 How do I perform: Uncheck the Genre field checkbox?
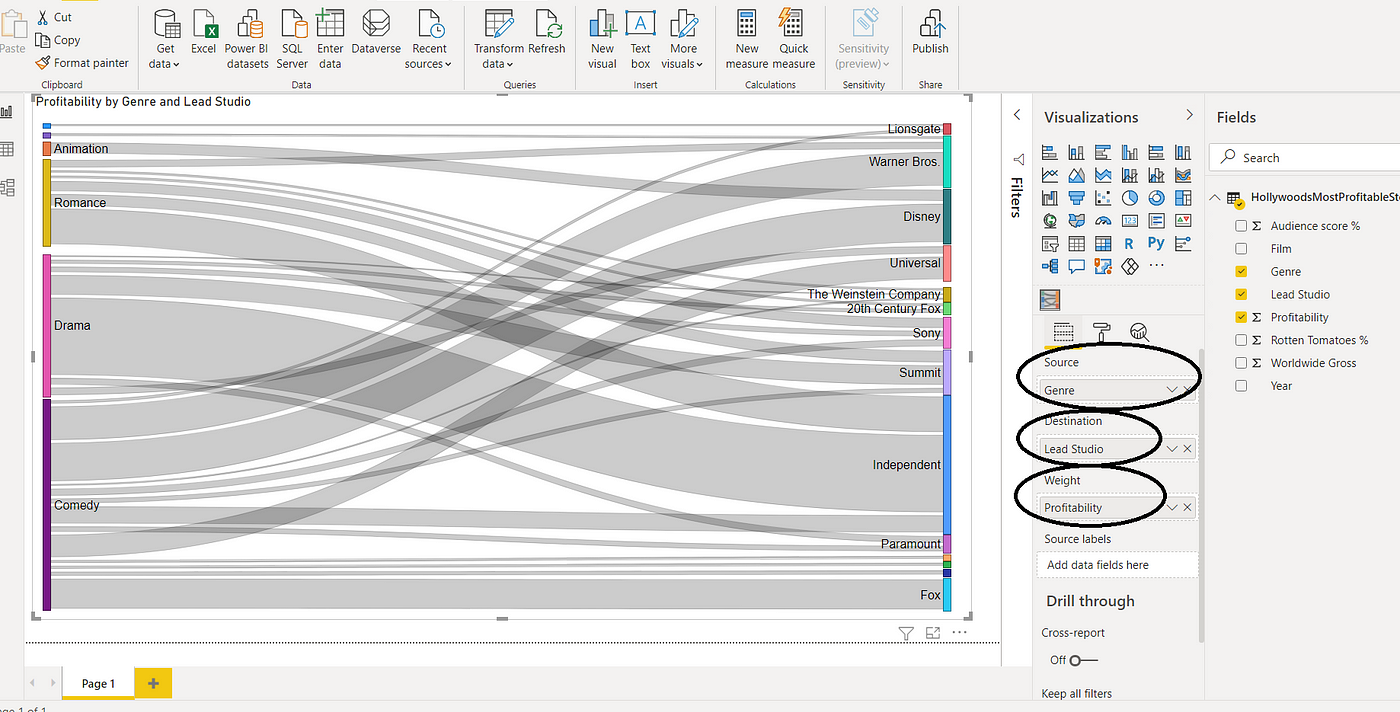coord(1241,272)
